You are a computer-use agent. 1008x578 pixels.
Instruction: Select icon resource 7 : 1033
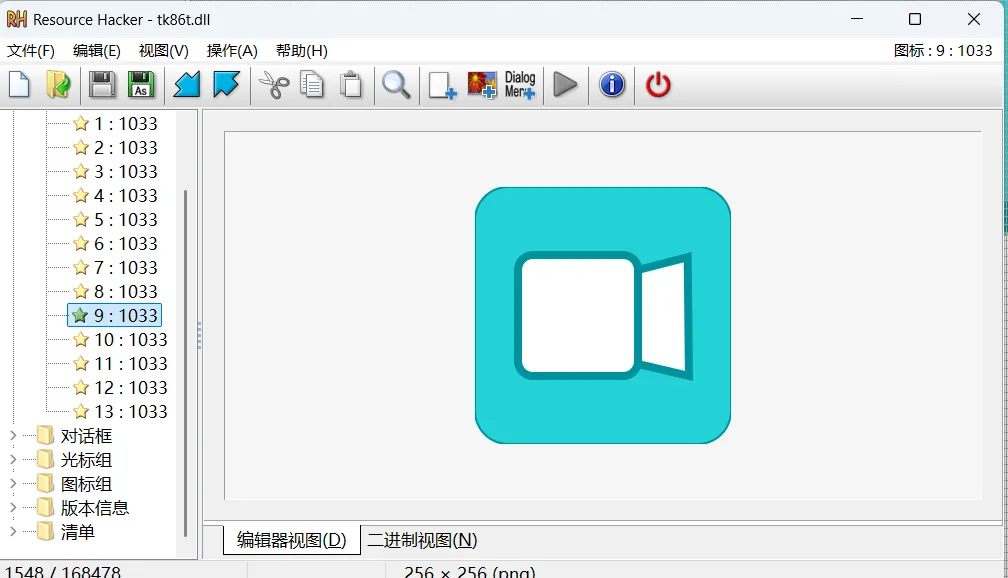click(125, 267)
